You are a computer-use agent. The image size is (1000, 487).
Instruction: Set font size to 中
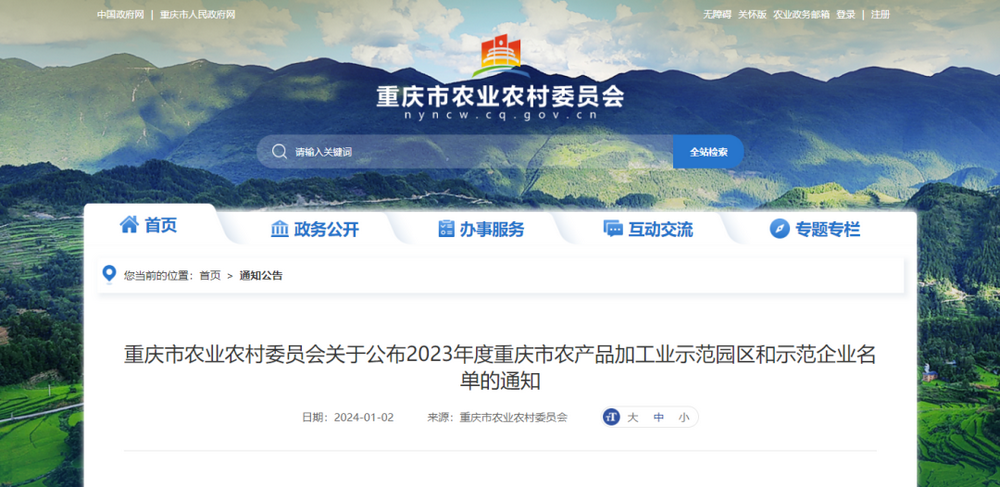(658, 418)
